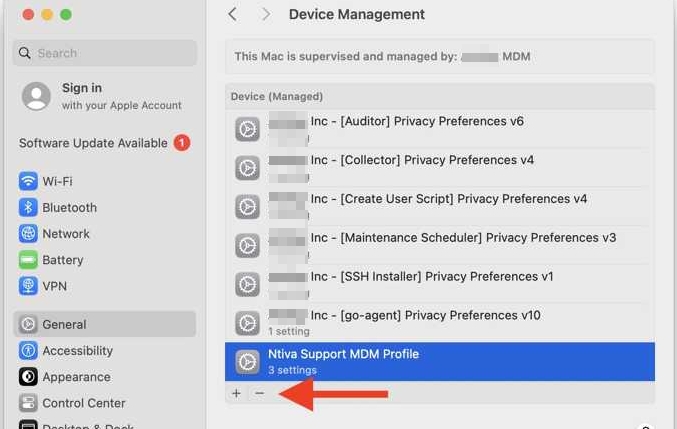Select Ntiva Support MDM Profile row
This screenshot has height=429, width=677.
pos(440,362)
